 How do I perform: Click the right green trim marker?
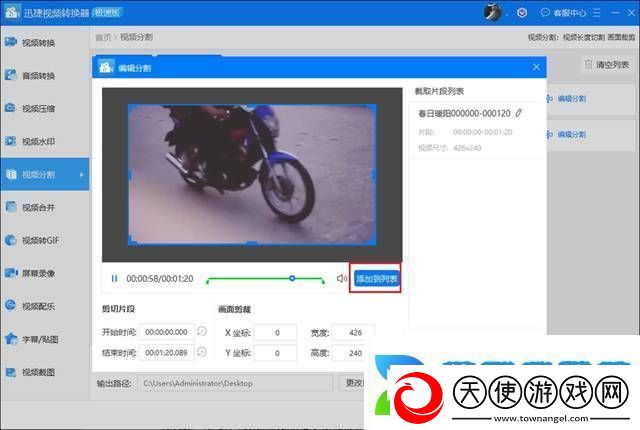coord(323,281)
